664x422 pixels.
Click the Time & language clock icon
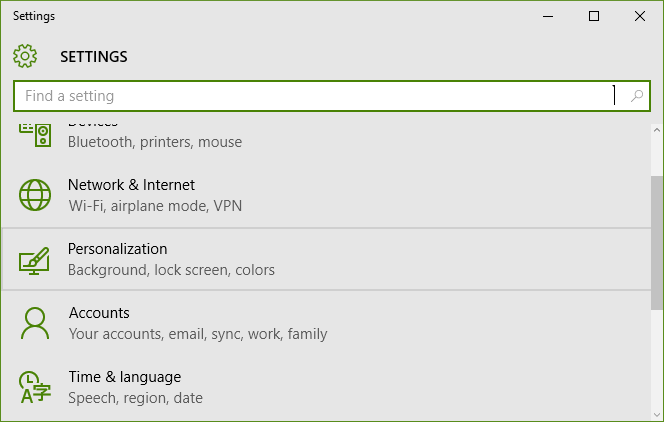tap(35, 387)
